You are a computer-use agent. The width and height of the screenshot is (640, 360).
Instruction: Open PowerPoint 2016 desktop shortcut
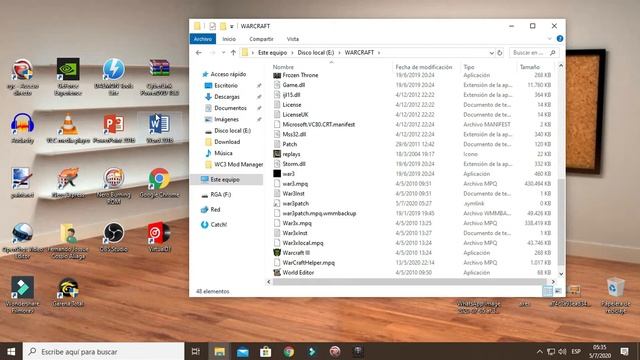pyautogui.click(x=114, y=128)
